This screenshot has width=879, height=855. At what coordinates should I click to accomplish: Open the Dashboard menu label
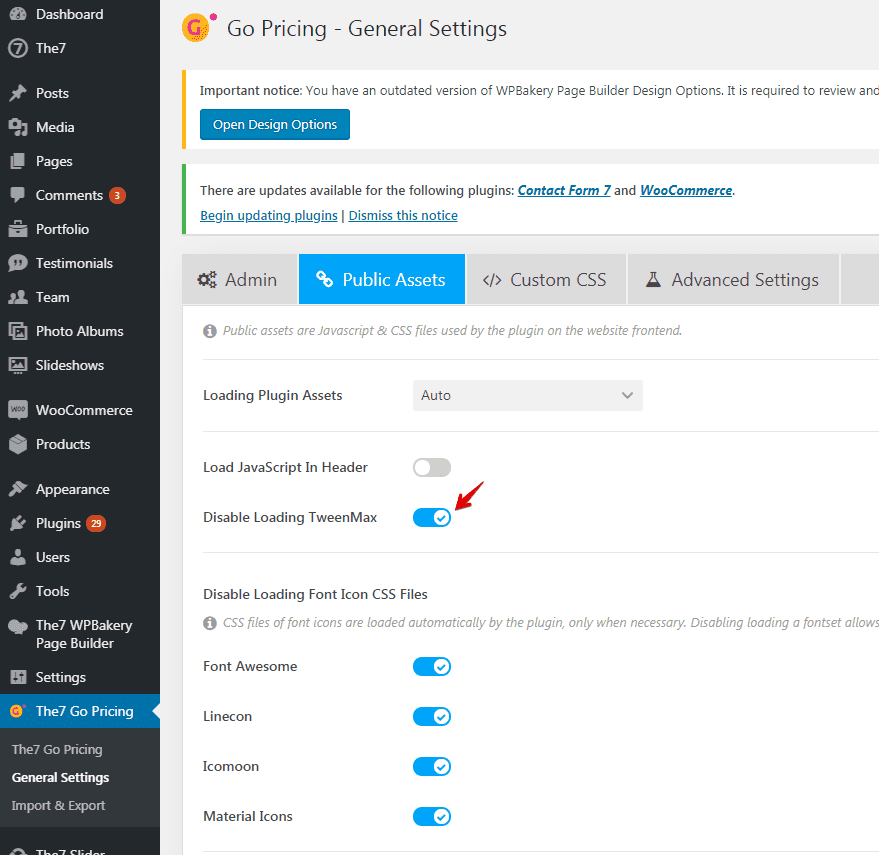click(x=70, y=14)
